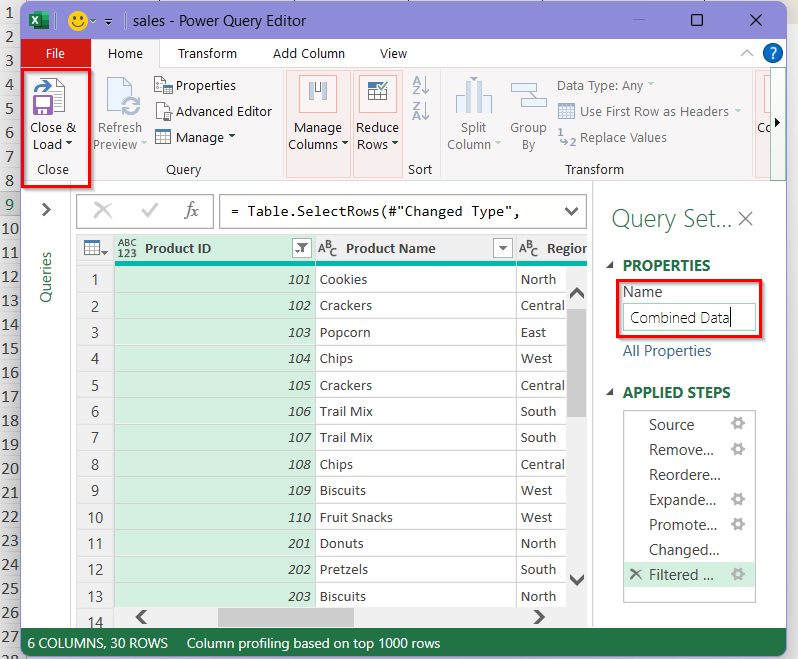Expand the formula bar
The height and width of the screenshot is (659, 798).
pyautogui.click(x=572, y=211)
